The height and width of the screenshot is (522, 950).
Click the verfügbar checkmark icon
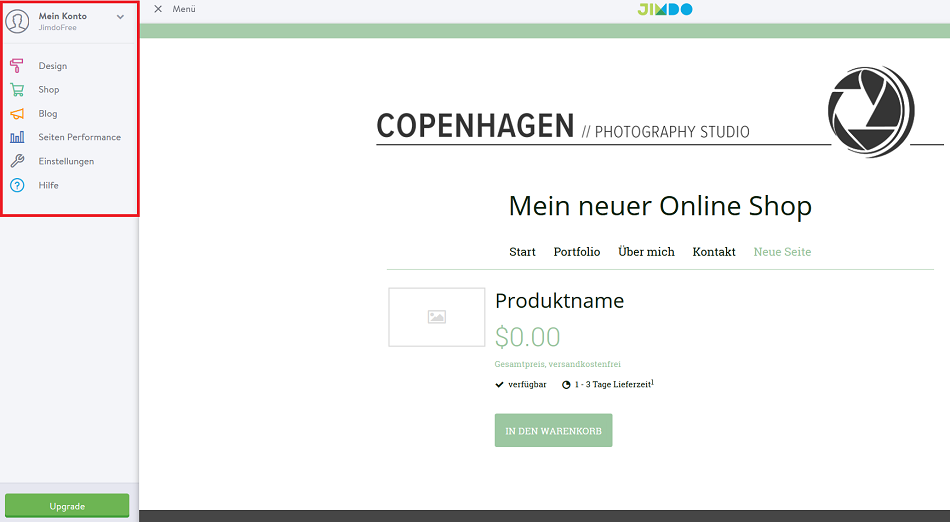(x=499, y=385)
